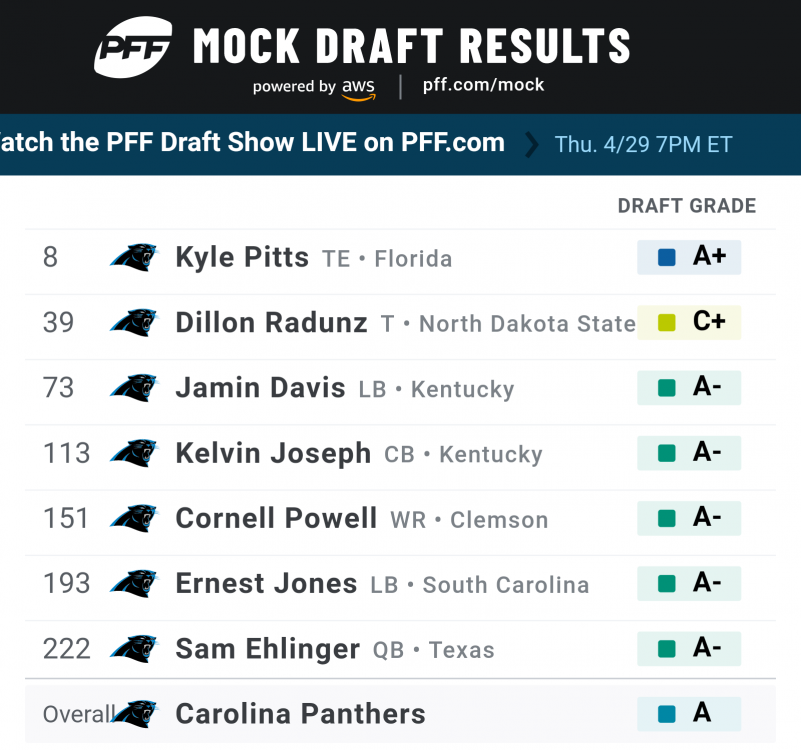Select the Kyle Pitts player name
The image size is (801, 750).
pos(242,258)
